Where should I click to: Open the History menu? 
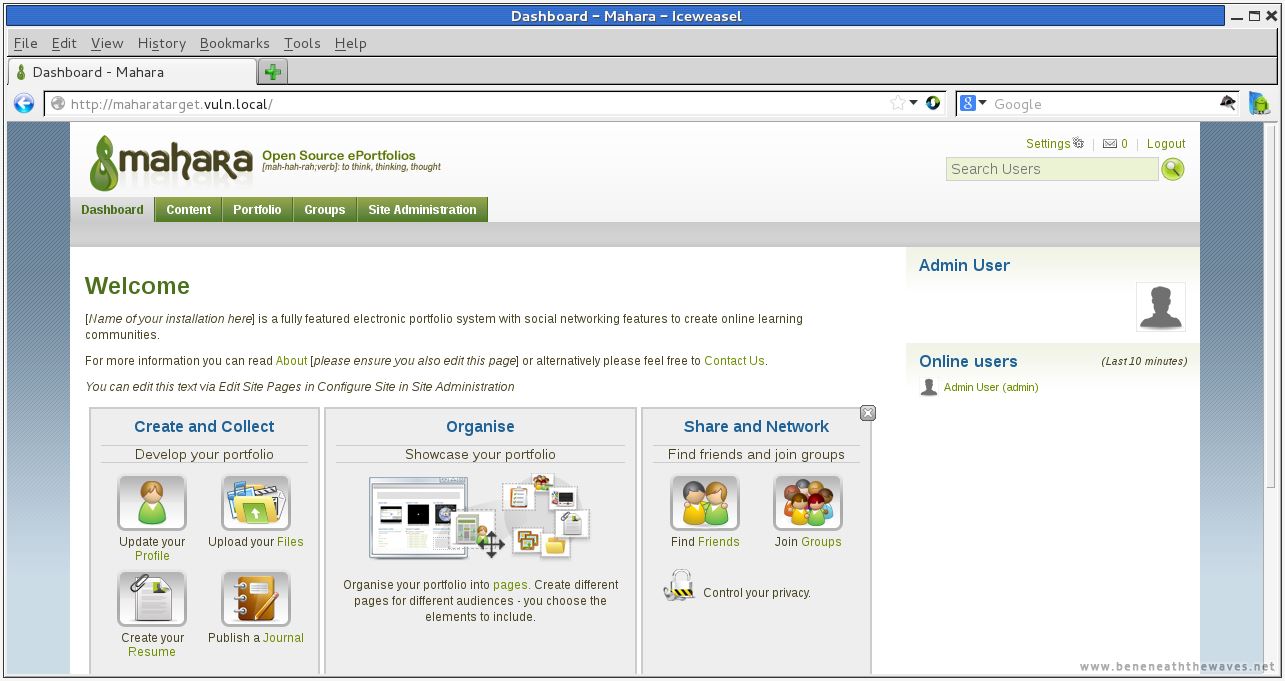pos(162,43)
